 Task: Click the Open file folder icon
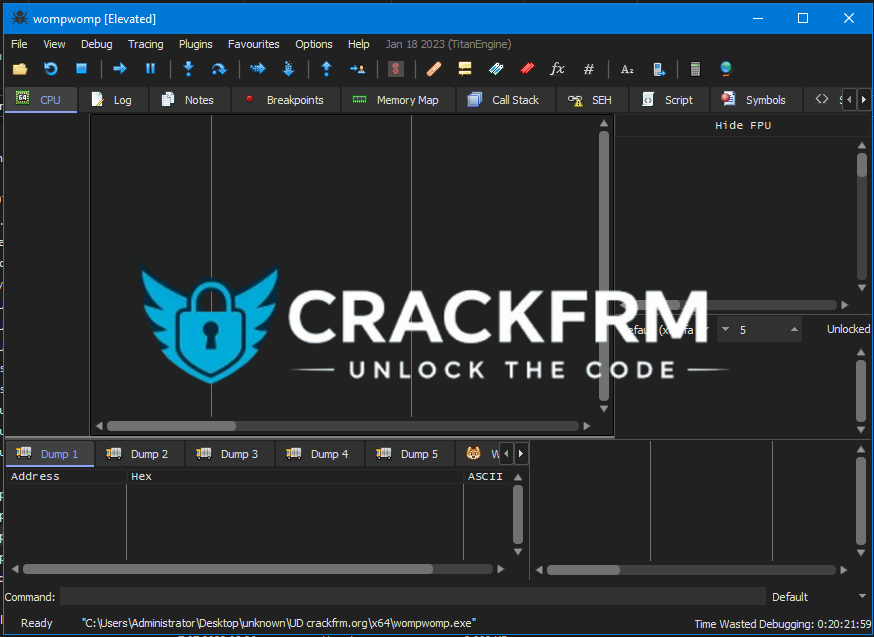(20, 69)
